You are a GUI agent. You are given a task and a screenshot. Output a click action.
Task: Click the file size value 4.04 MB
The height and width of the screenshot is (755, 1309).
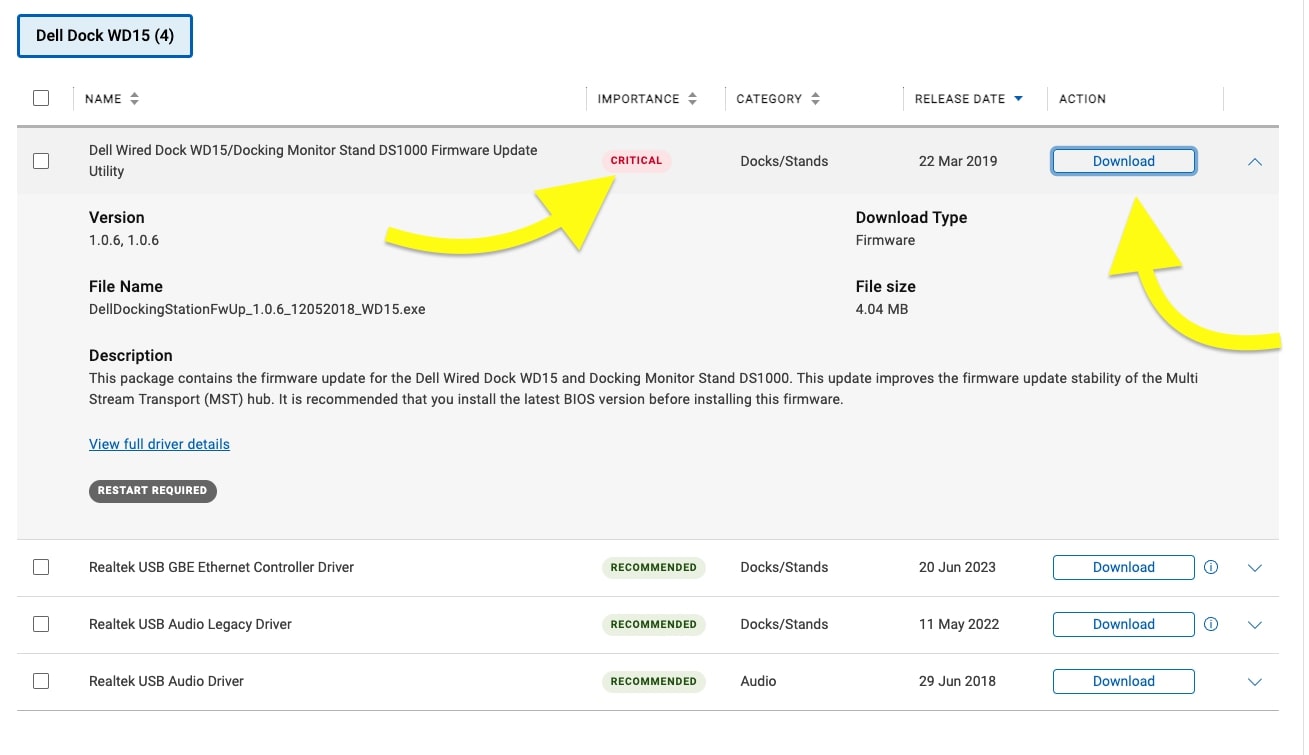point(882,309)
